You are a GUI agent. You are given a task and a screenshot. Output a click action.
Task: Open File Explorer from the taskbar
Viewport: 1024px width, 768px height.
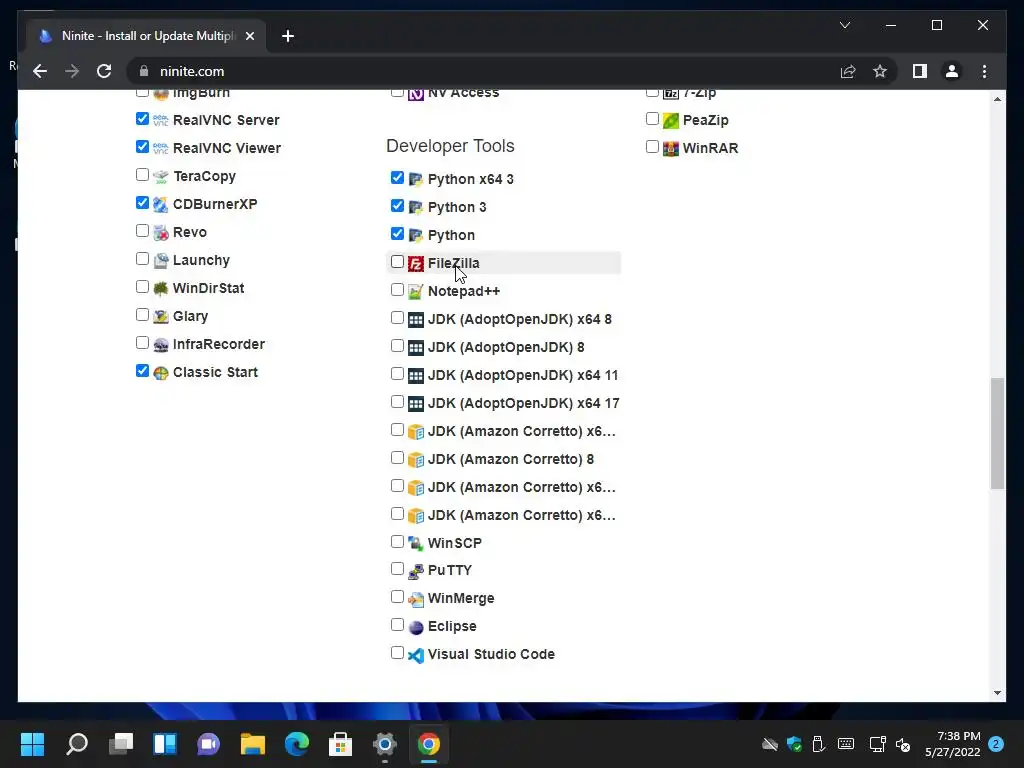tap(253, 744)
